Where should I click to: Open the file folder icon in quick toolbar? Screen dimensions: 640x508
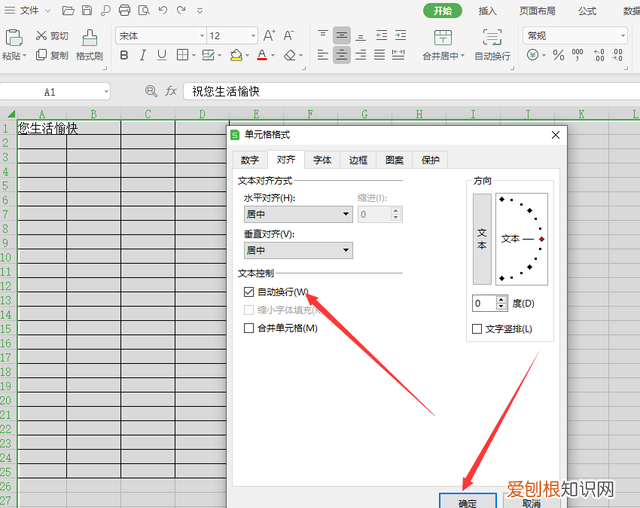pos(68,11)
